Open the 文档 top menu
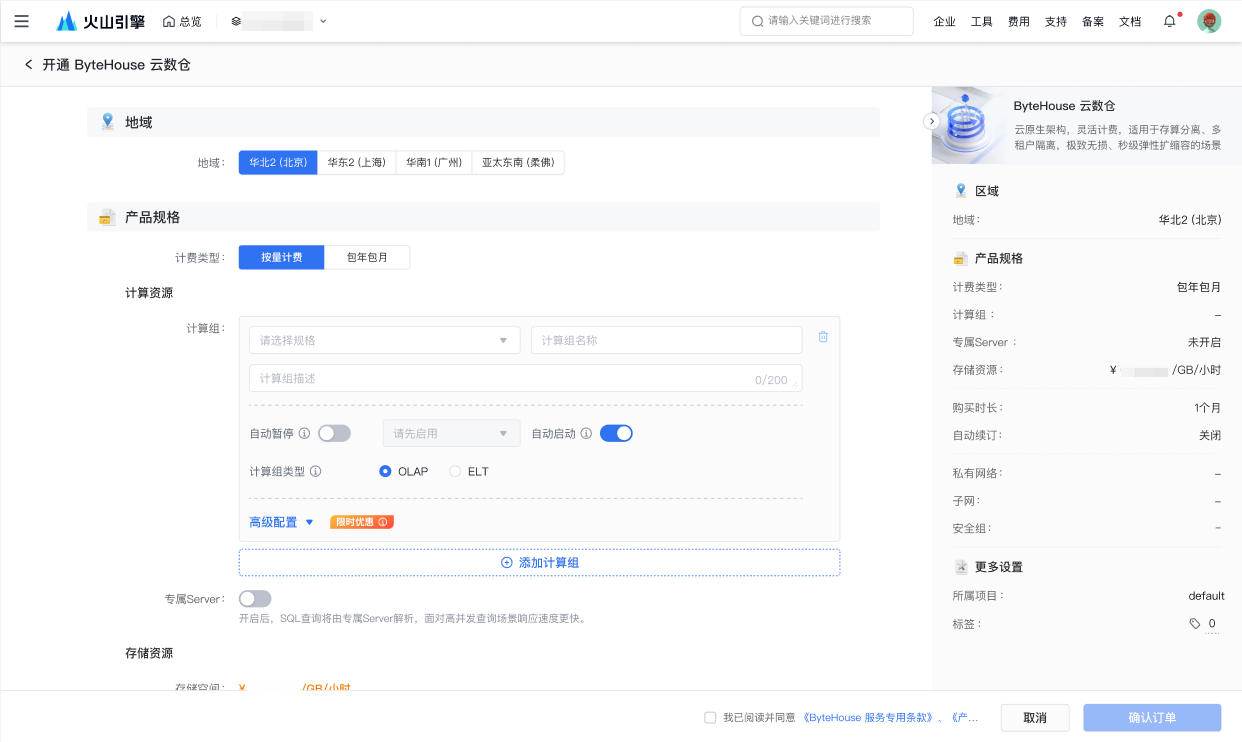Viewport: 1242px width, 742px height. [x=1129, y=21]
